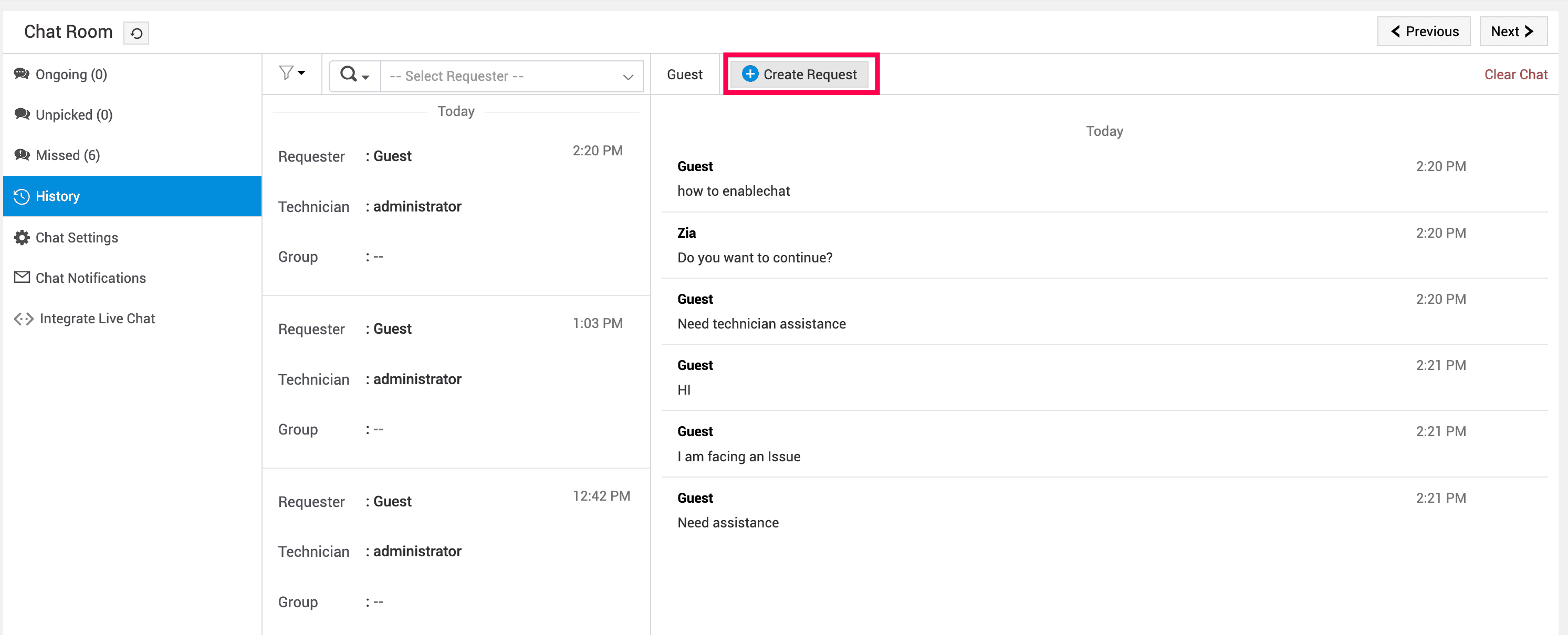Click the Missed chat bubbles icon
Screen dimensions: 1568x635
coord(22,154)
